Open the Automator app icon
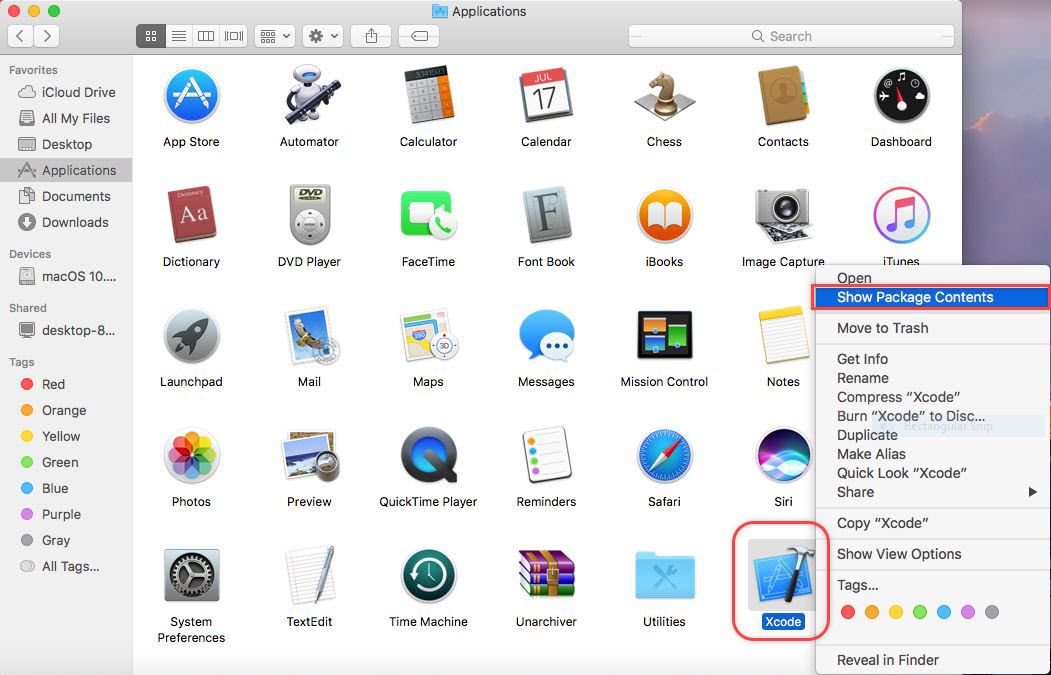The image size is (1051, 675). click(309, 97)
